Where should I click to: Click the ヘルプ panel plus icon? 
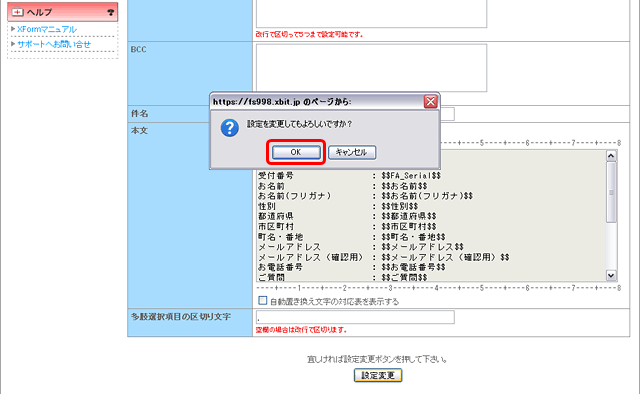[x=18, y=12]
